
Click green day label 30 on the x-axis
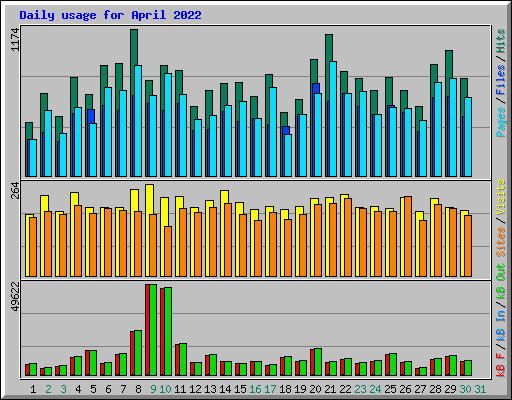tap(465, 389)
